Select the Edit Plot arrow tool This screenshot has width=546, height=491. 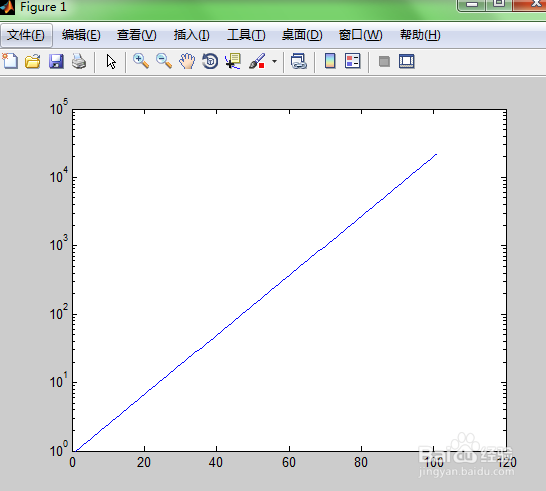click(111, 62)
